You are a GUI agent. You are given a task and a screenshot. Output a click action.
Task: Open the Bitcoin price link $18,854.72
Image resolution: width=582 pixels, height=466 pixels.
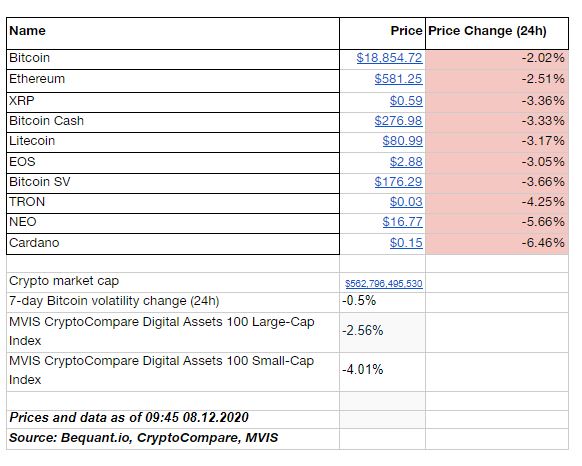(389, 58)
